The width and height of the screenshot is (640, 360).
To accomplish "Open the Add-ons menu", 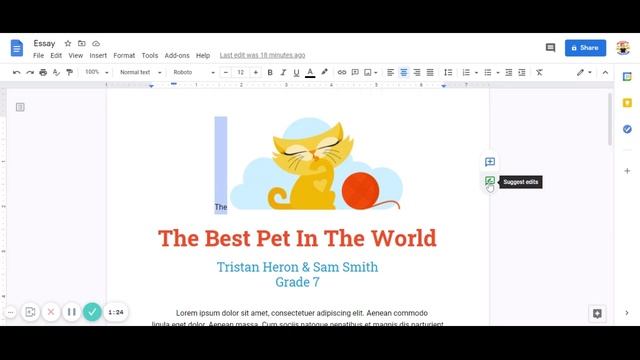I will pos(177,56).
